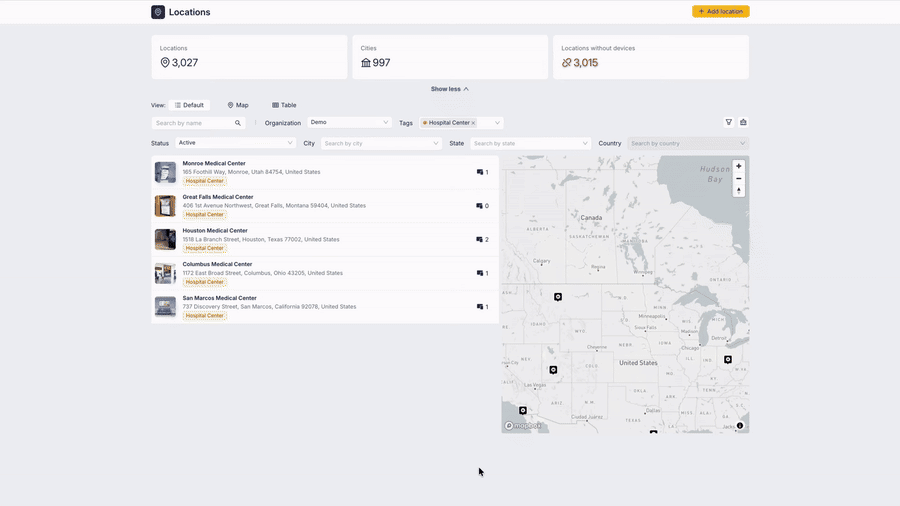This screenshot has width=900, height=506.
Task: Click the search magnifier icon
Action: [x=238, y=123]
